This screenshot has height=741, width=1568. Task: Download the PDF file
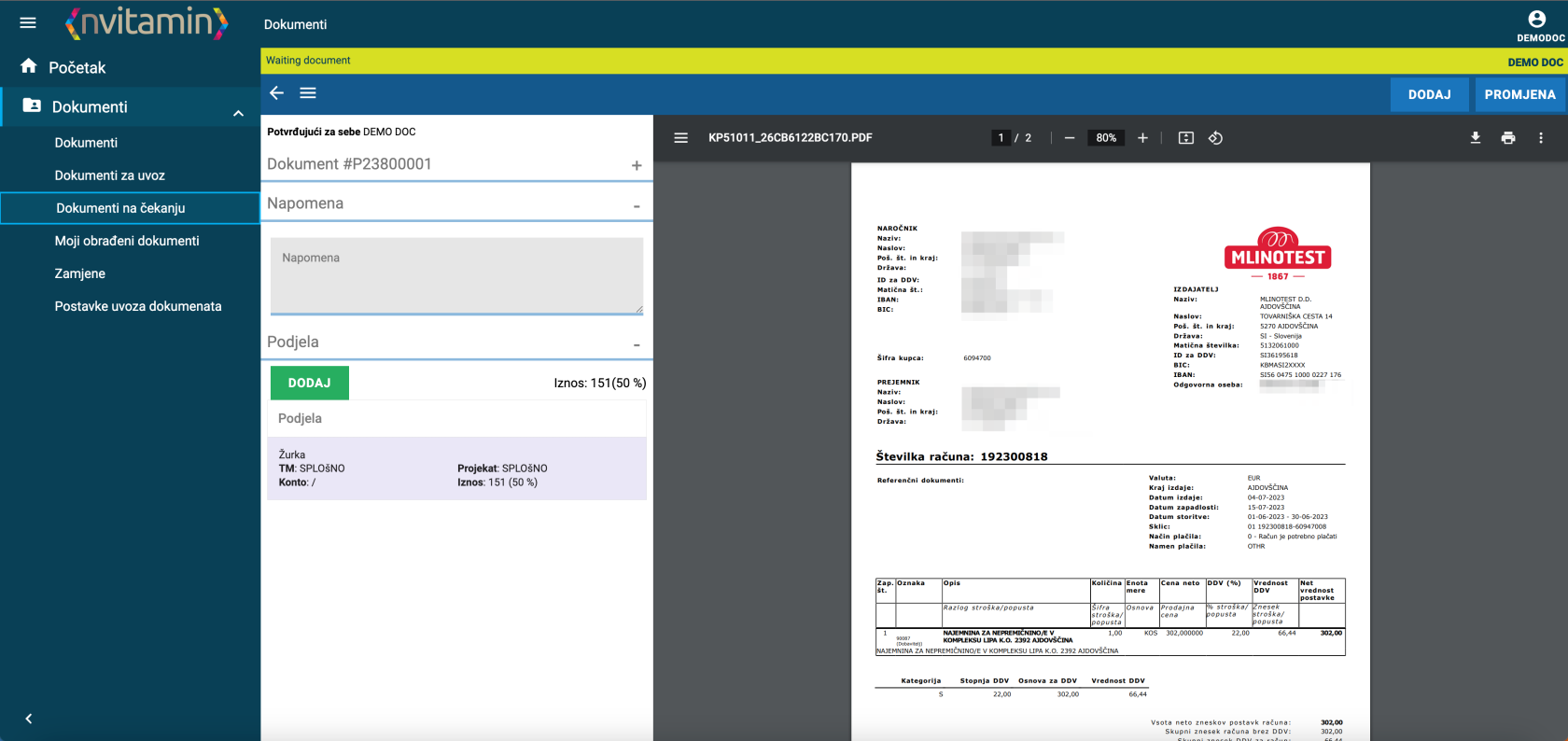pyautogui.click(x=1476, y=138)
